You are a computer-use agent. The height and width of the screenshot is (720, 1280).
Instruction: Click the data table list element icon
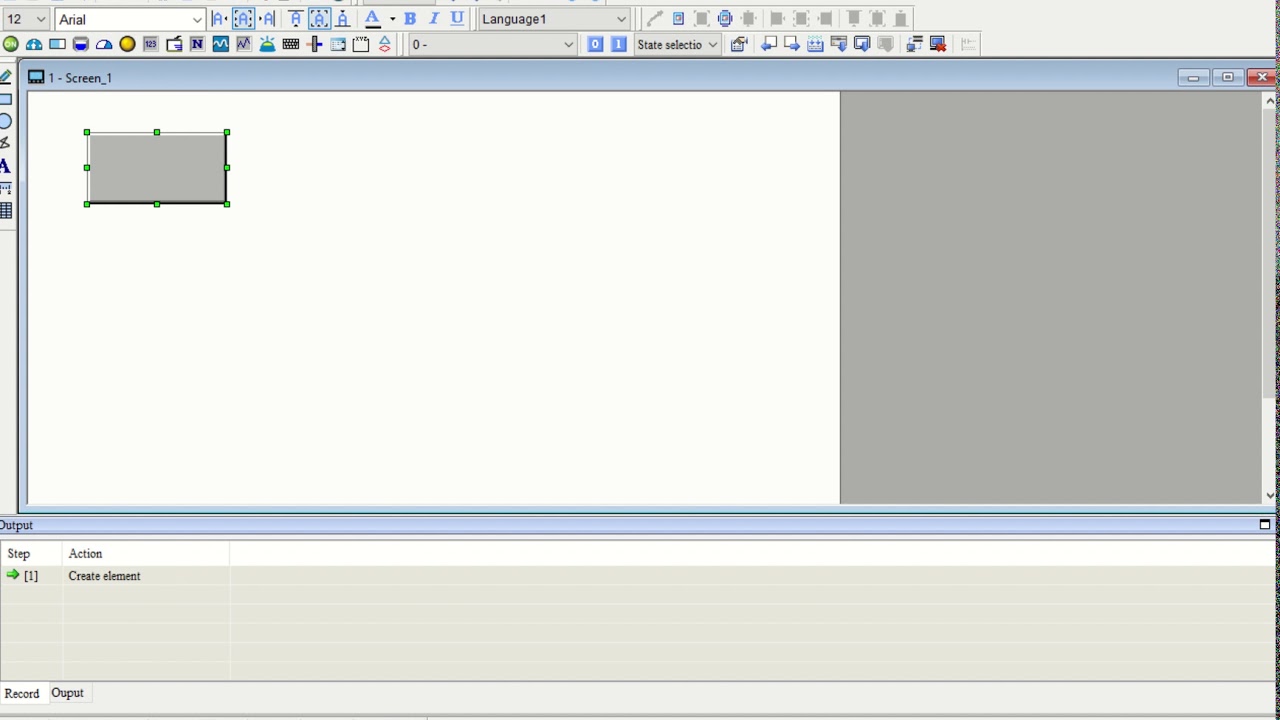tap(338, 44)
